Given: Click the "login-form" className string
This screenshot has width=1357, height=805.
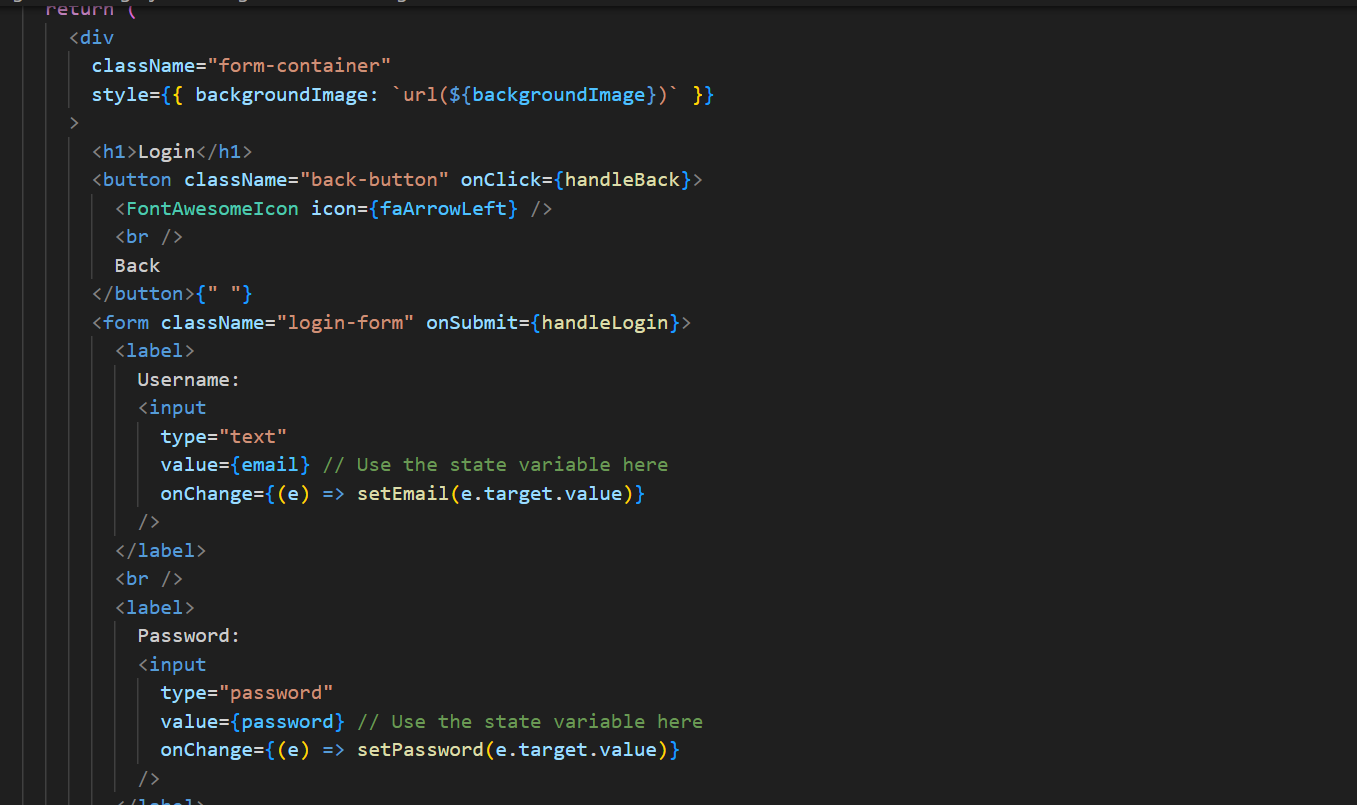Looking at the screenshot, I should point(346,322).
